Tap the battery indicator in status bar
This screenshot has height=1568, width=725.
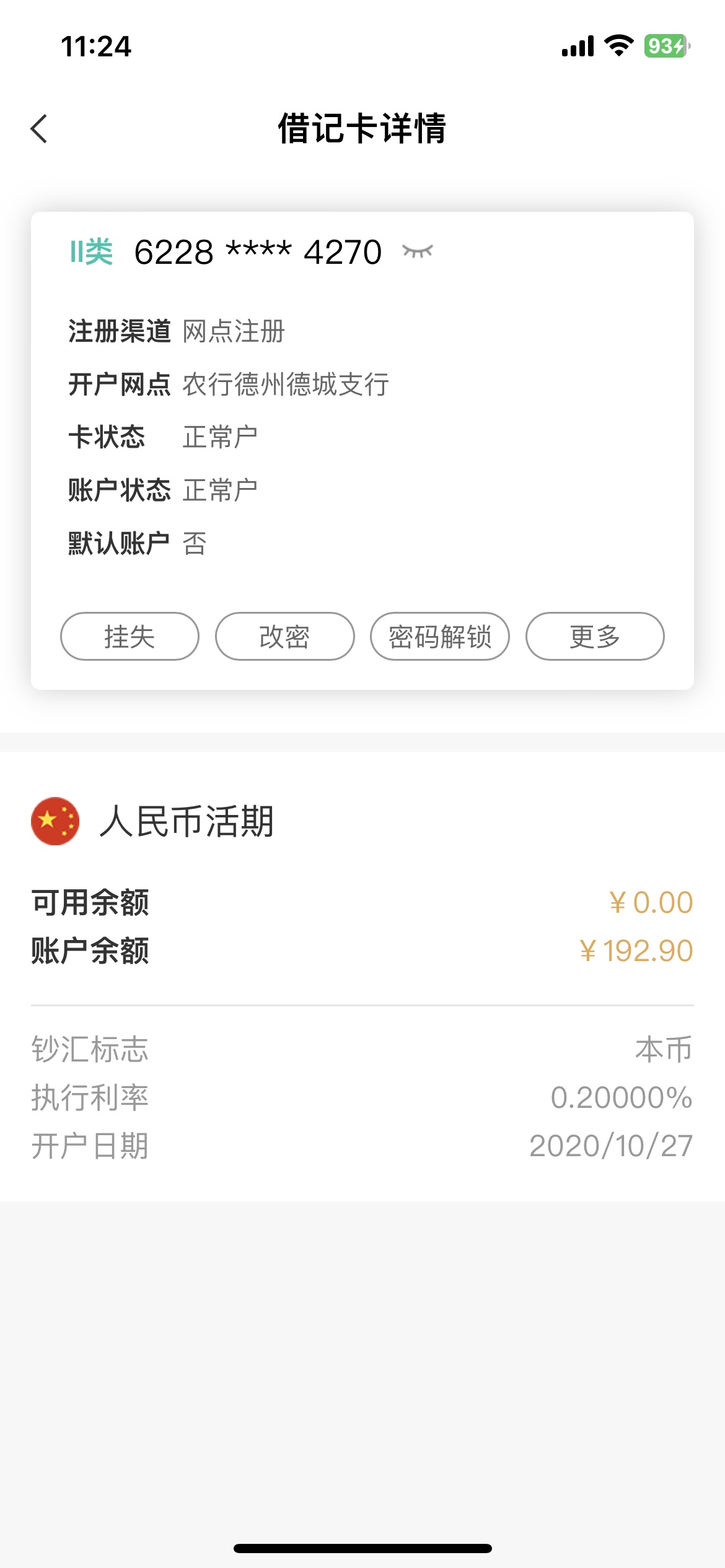[667, 46]
